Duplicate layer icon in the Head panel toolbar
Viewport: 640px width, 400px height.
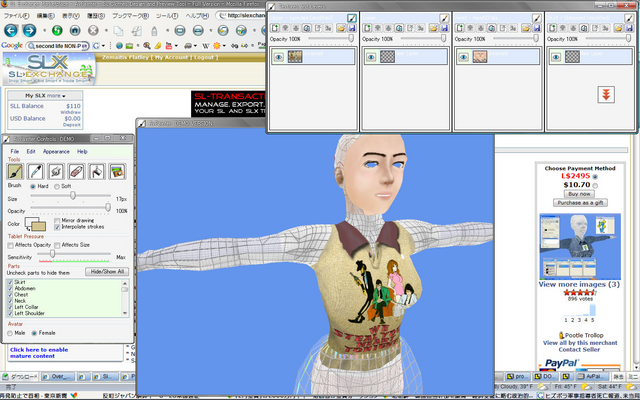tap(492, 28)
